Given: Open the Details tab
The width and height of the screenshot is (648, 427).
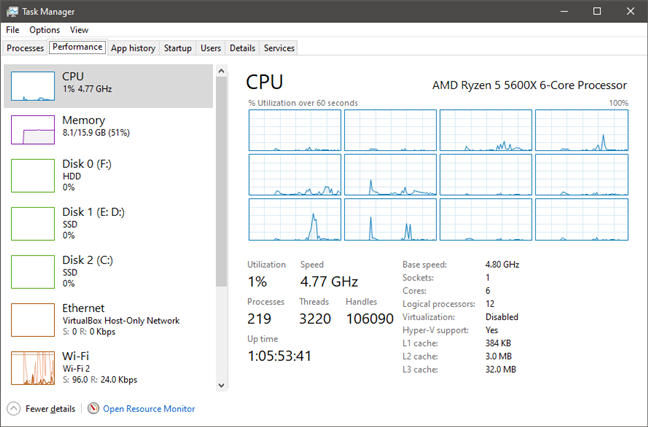Looking at the screenshot, I should 242,48.
